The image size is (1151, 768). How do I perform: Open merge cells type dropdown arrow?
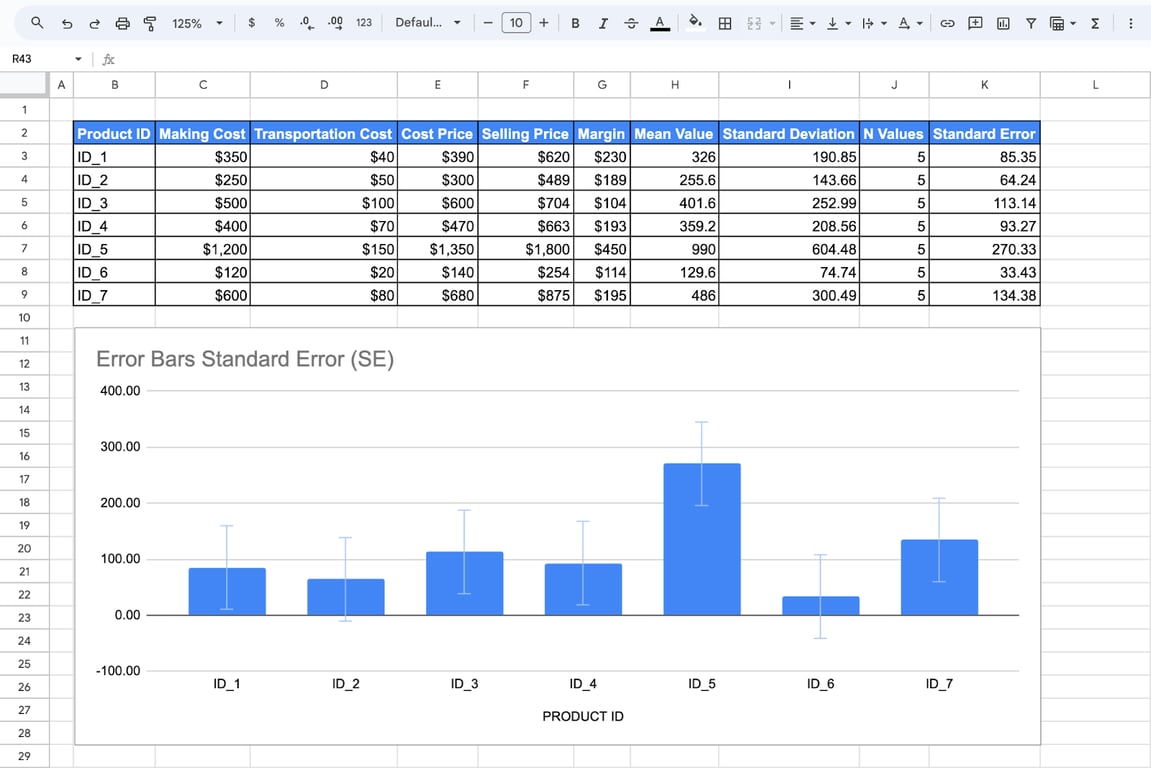click(772, 23)
